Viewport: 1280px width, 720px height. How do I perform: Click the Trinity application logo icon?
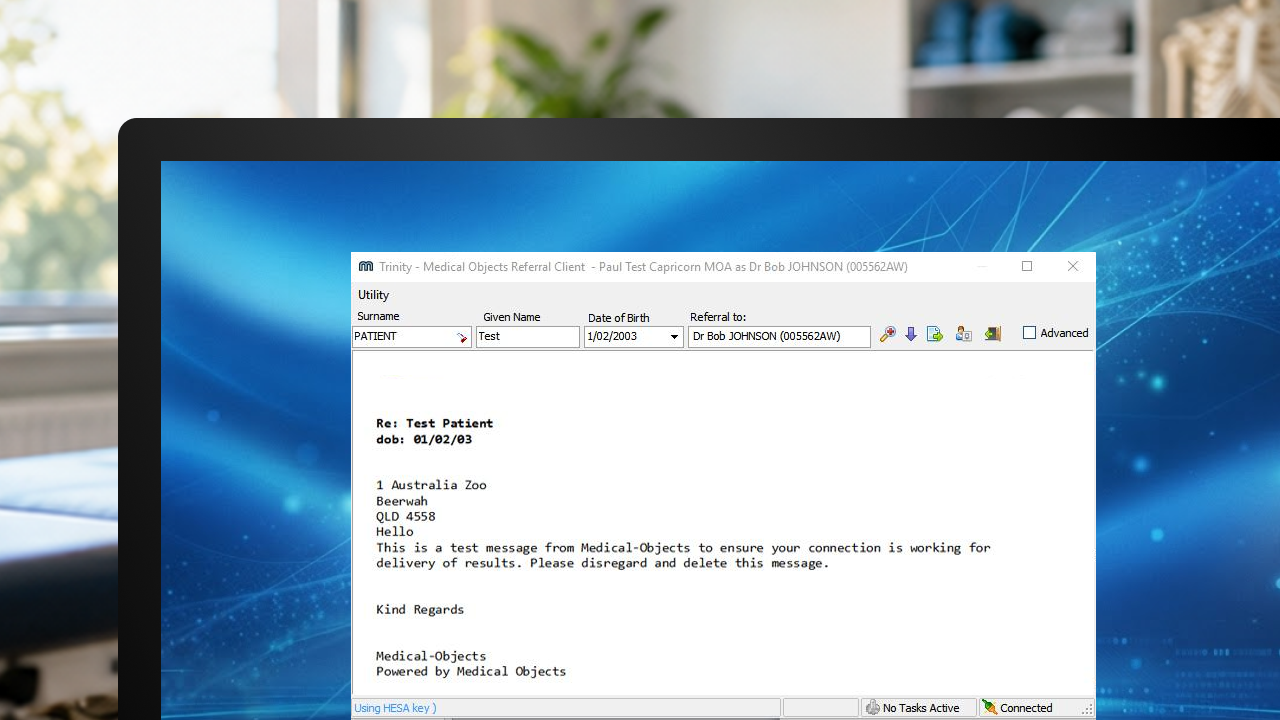366,267
